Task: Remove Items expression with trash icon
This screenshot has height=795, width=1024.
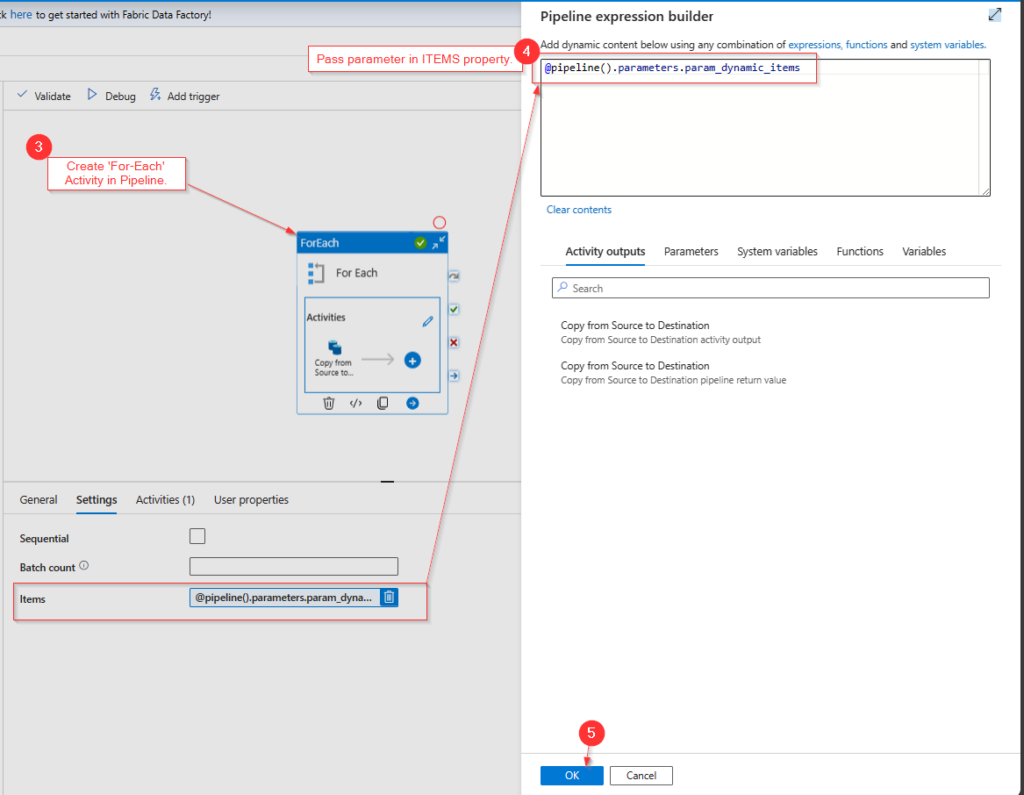Action: click(x=389, y=597)
